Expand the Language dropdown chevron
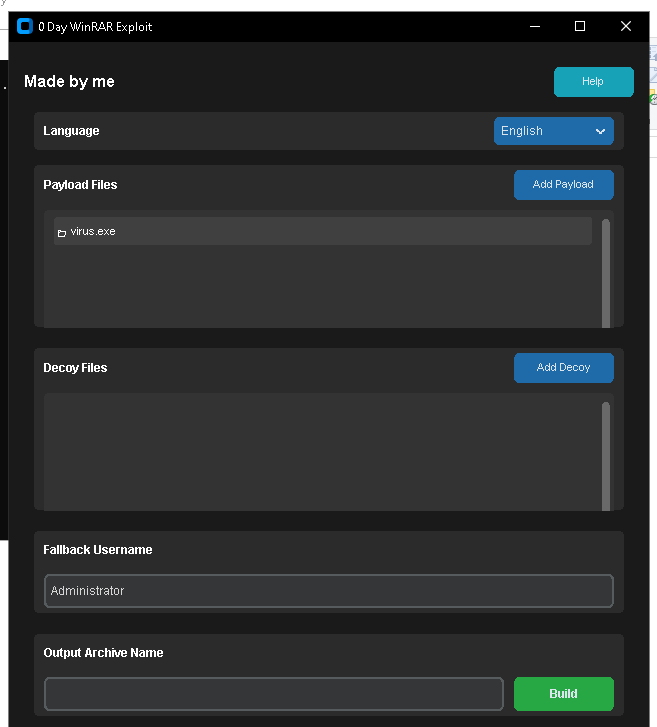 600,131
